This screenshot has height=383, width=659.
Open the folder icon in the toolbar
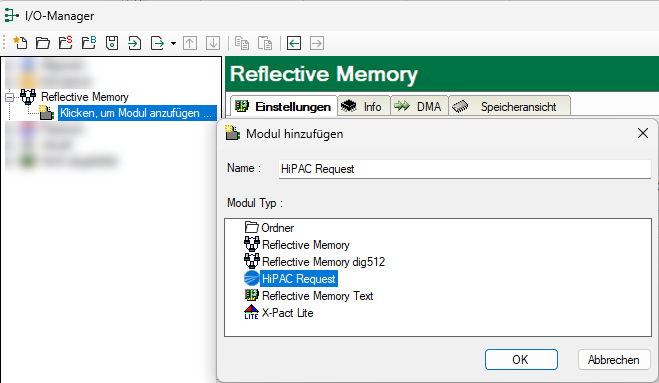click(42, 43)
